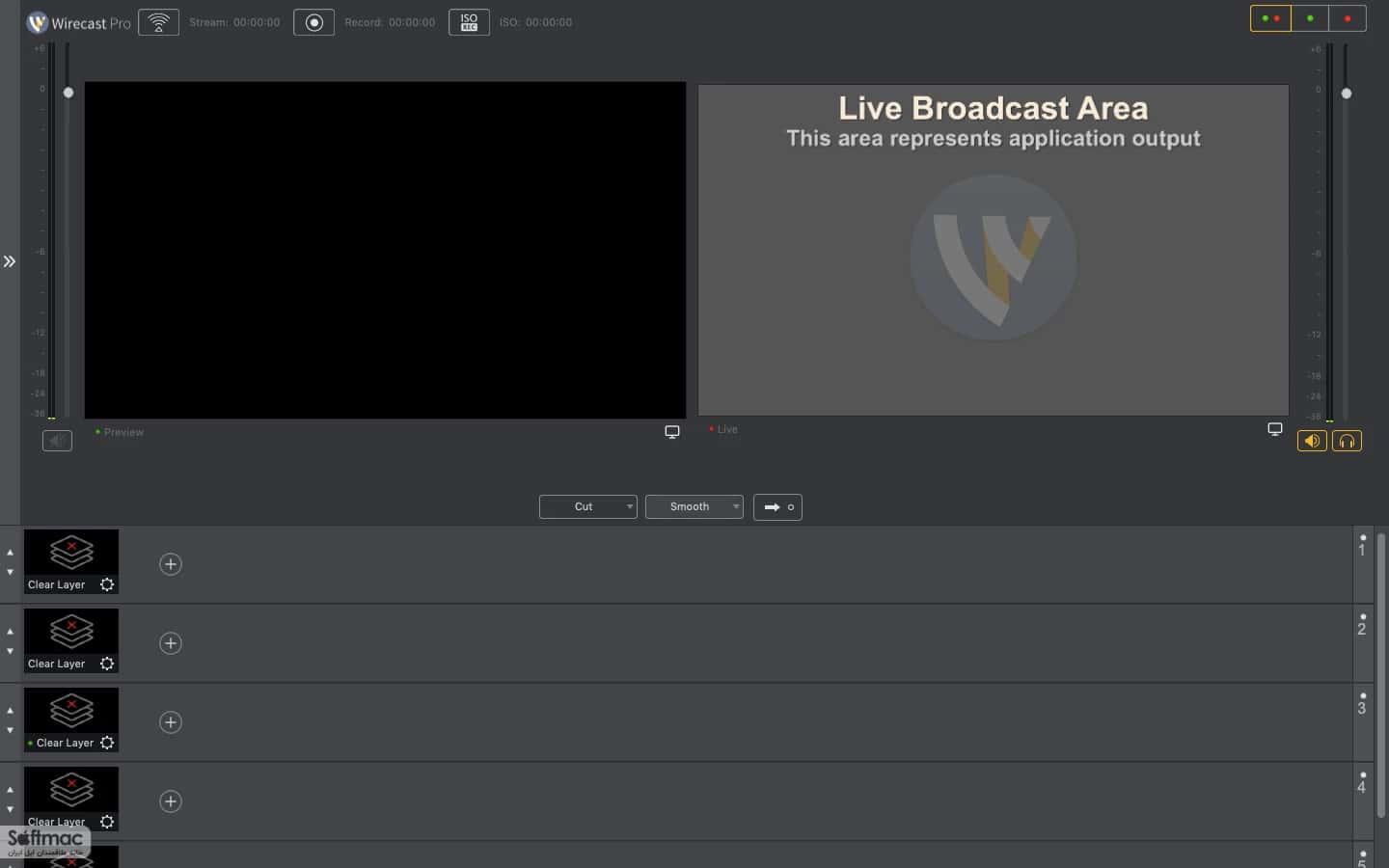This screenshot has width=1389, height=868.
Task: Click the Record: 00:00:00 timer text
Action: (390, 22)
